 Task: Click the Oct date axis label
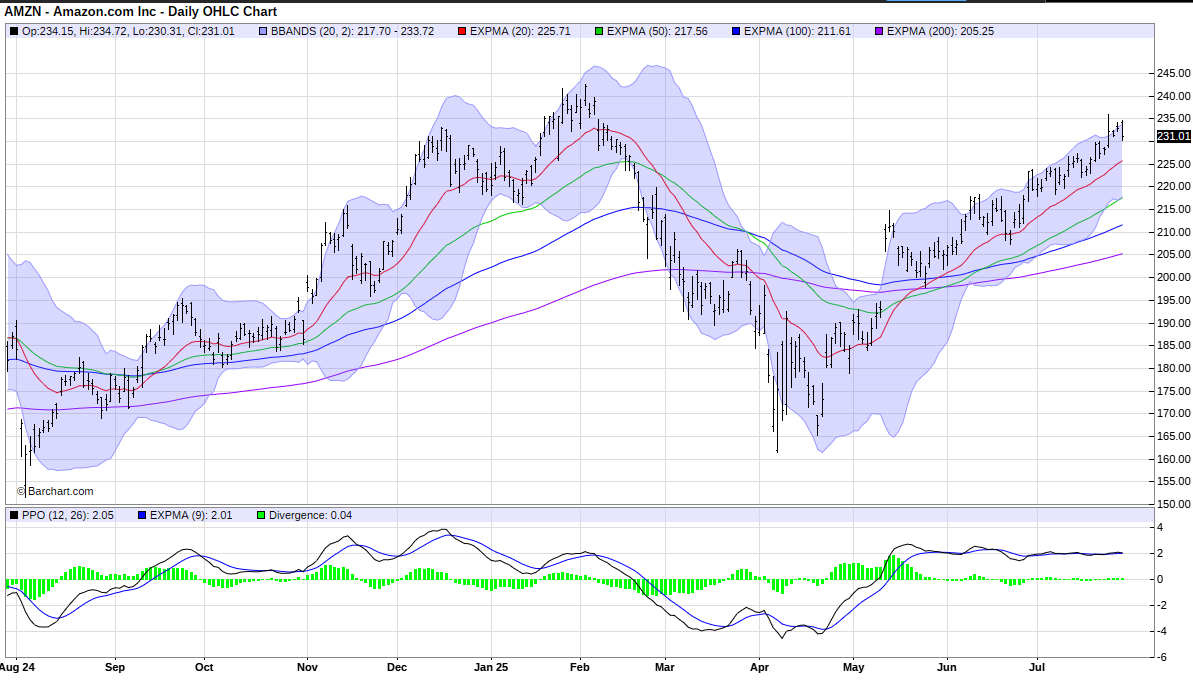click(204, 667)
